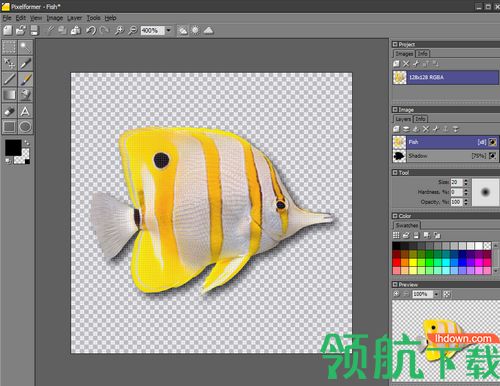Click the black foreground color box
500x386 pixels.
13,147
